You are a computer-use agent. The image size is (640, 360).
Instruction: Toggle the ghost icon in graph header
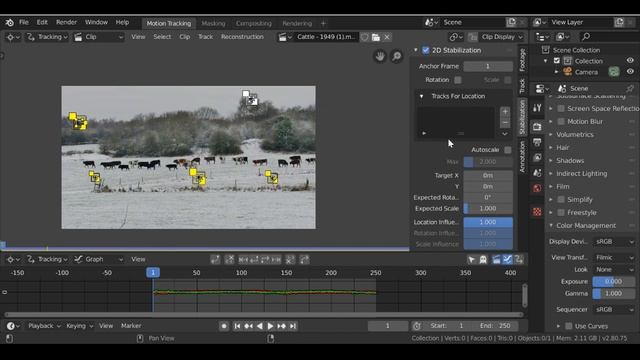coord(483,260)
